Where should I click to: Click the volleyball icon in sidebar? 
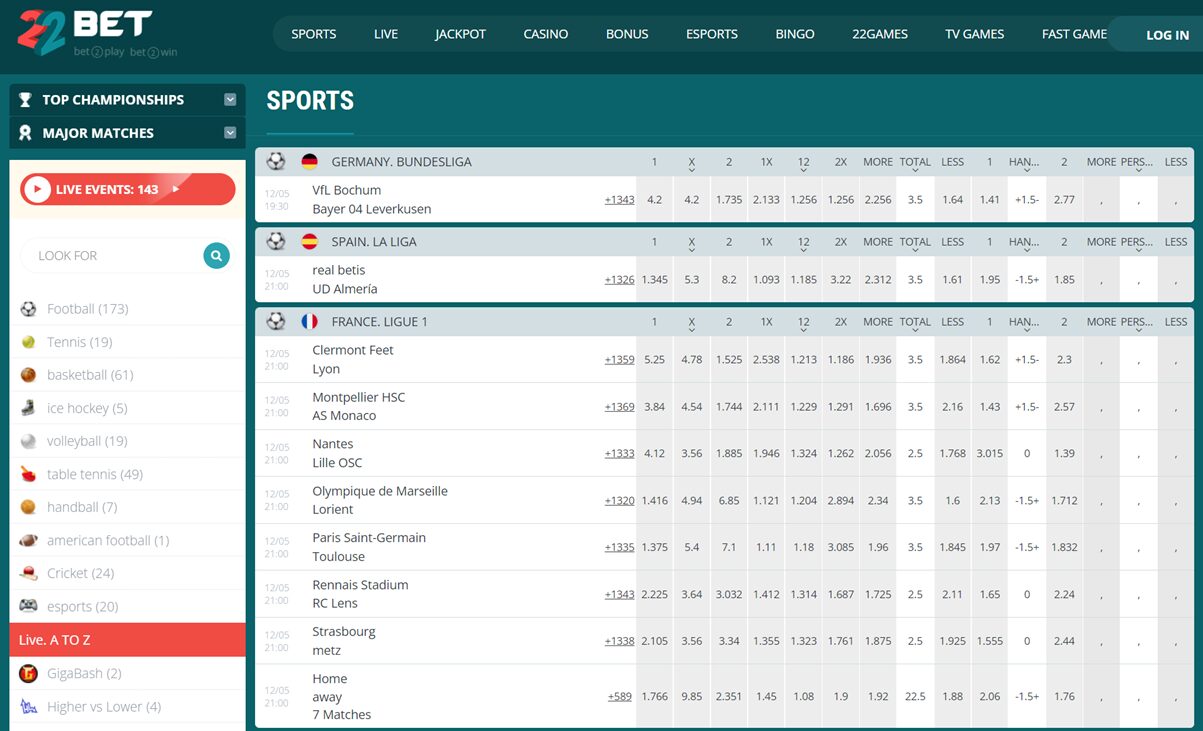pyautogui.click(x=28, y=441)
